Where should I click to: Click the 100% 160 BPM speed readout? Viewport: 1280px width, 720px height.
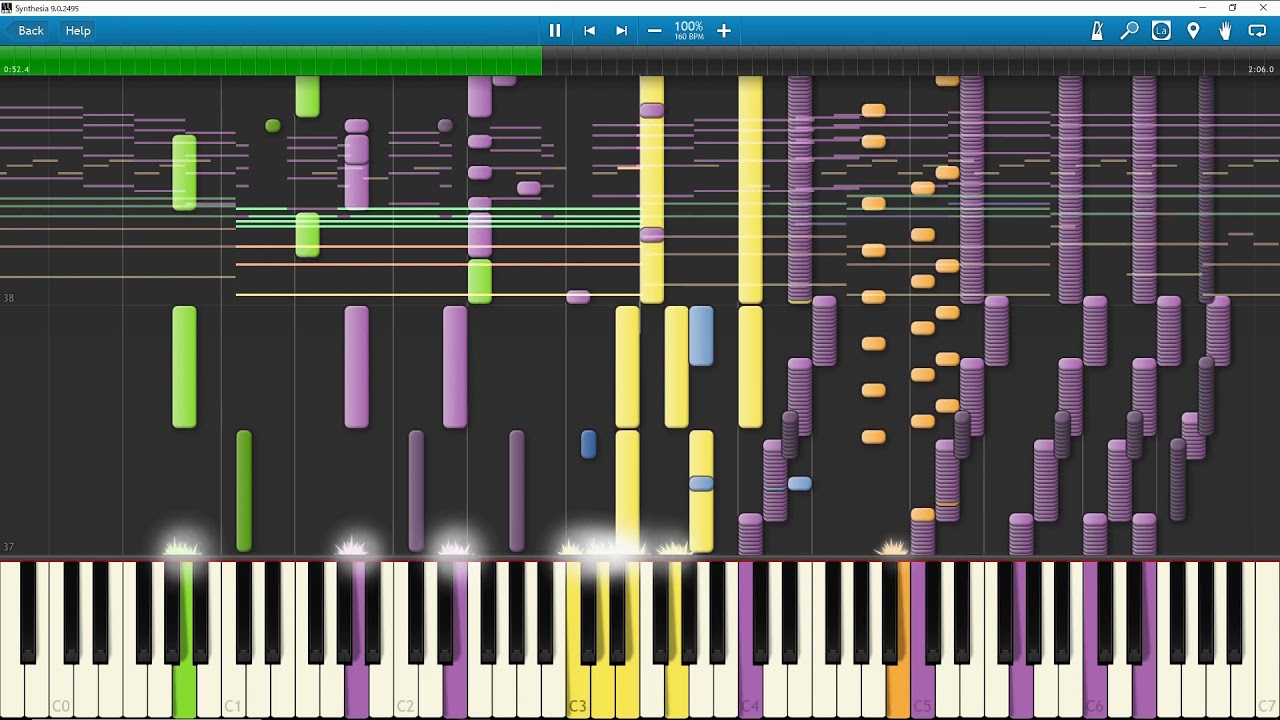[x=688, y=31]
